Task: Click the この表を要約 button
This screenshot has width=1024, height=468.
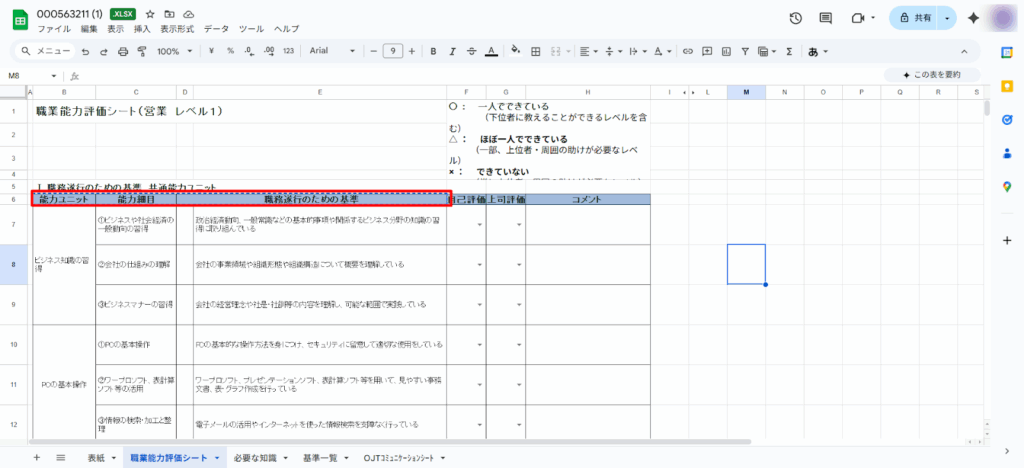Action: coord(931,75)
